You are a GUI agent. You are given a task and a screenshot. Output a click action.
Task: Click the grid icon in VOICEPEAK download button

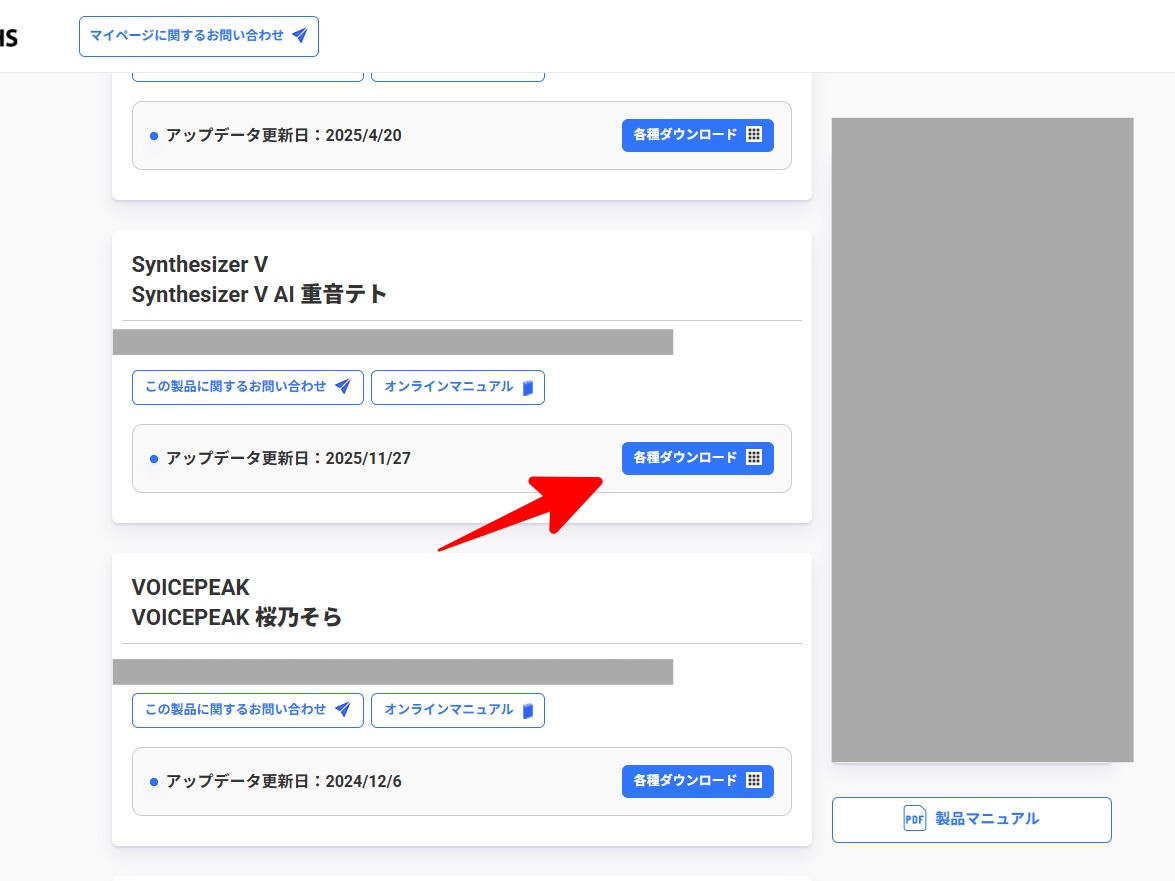click(x=755, y=780)
